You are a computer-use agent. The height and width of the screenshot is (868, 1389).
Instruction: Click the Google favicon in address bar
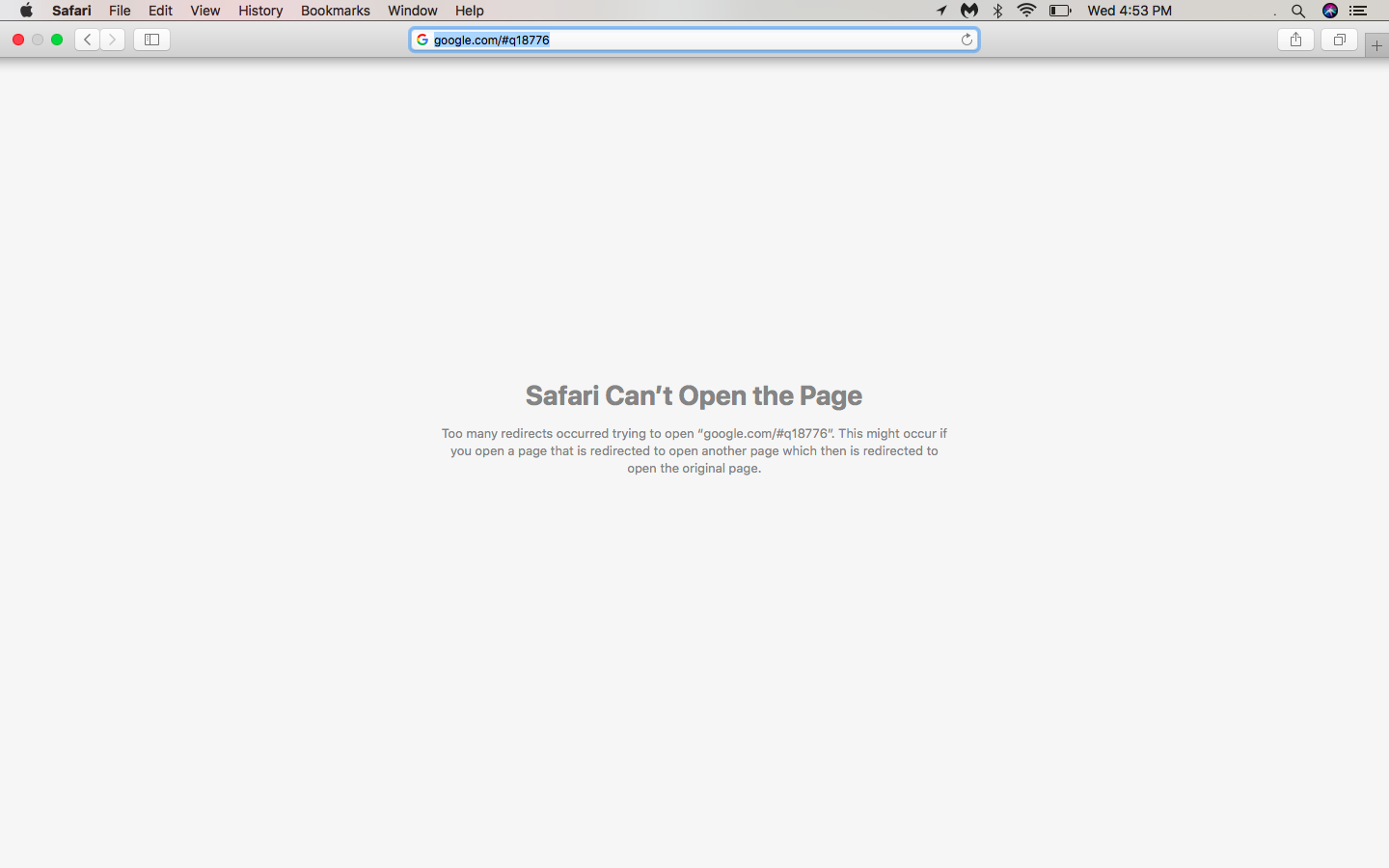click(x=422, y=40)
